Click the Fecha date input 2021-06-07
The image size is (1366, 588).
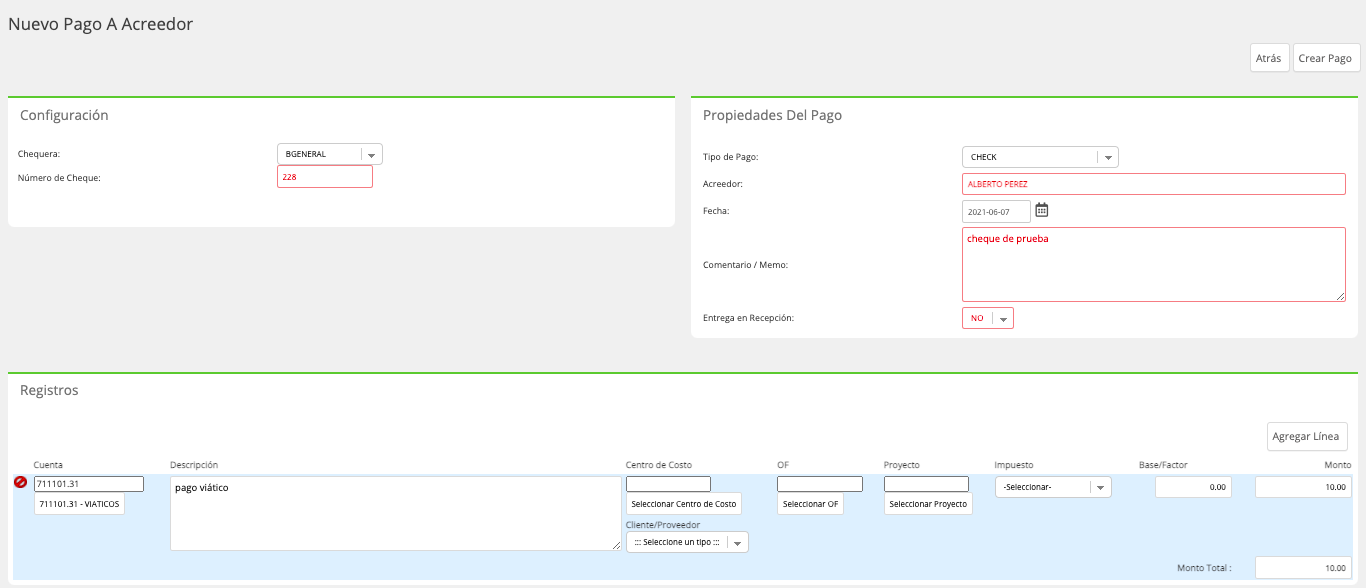[x=996, y=212]
